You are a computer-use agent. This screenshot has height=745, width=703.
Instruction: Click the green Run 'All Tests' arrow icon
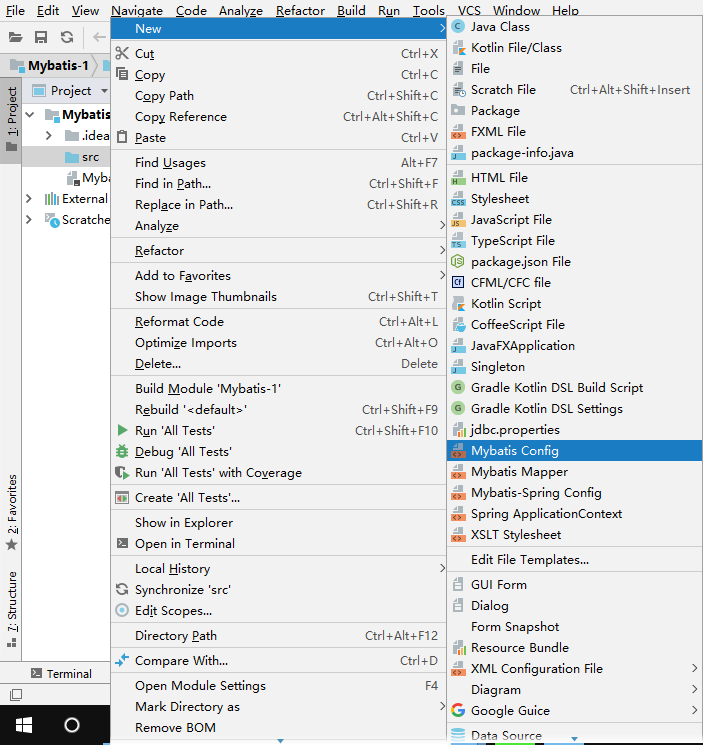pyautogui.click(x=122, y=430)
